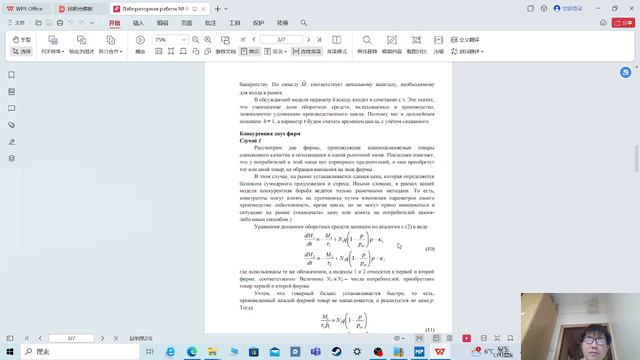Switch to the 开始 ribbon tab
This screenshot has width=640, height=360.
pyautogui.click(x=115, y=23)
